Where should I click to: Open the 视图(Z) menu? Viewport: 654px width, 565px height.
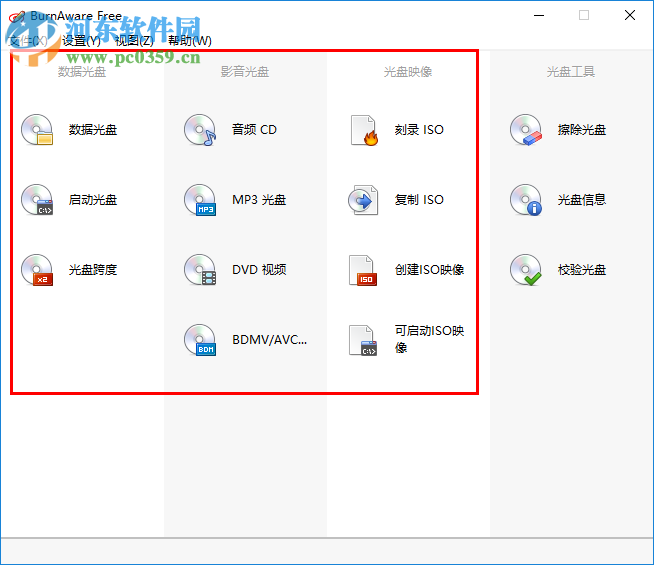134,41
